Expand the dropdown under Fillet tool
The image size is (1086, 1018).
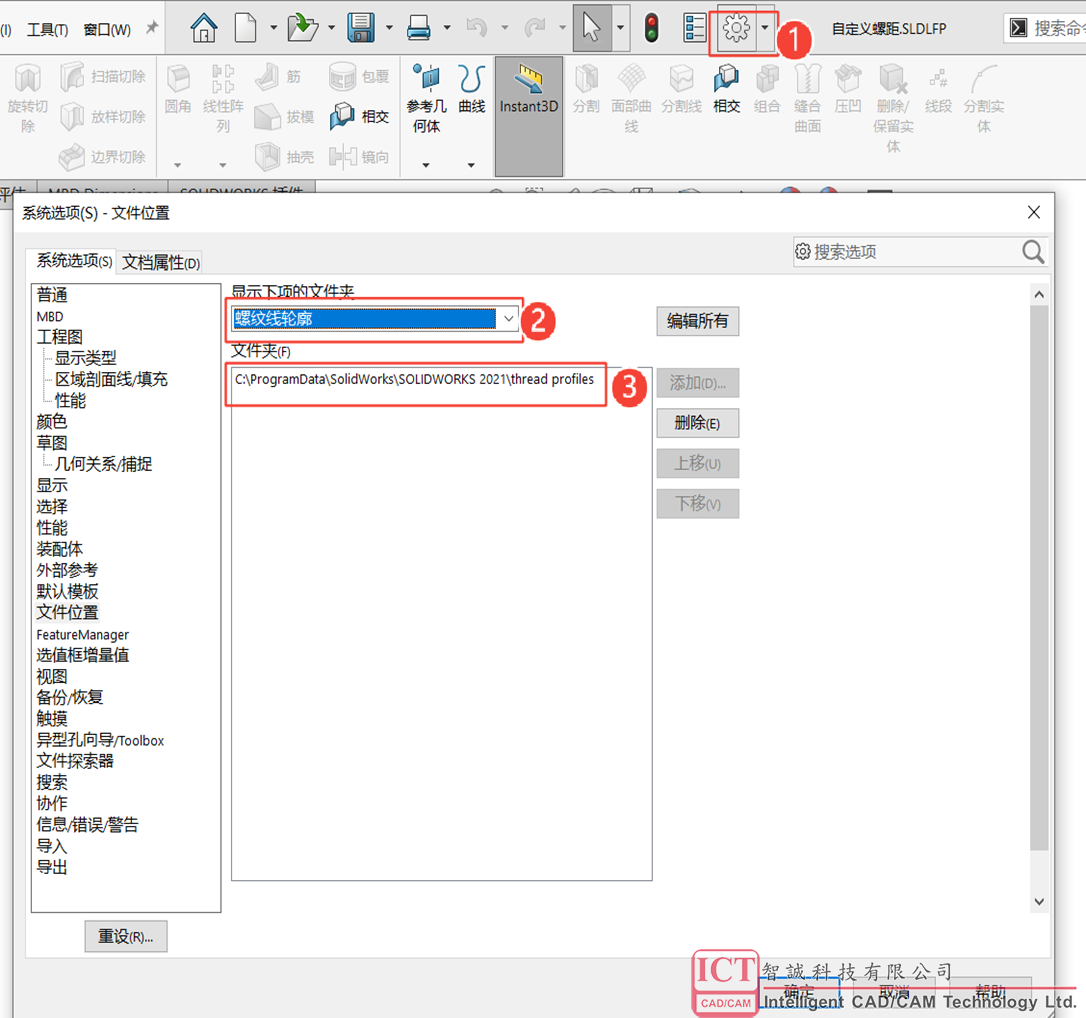click(177, 165)
